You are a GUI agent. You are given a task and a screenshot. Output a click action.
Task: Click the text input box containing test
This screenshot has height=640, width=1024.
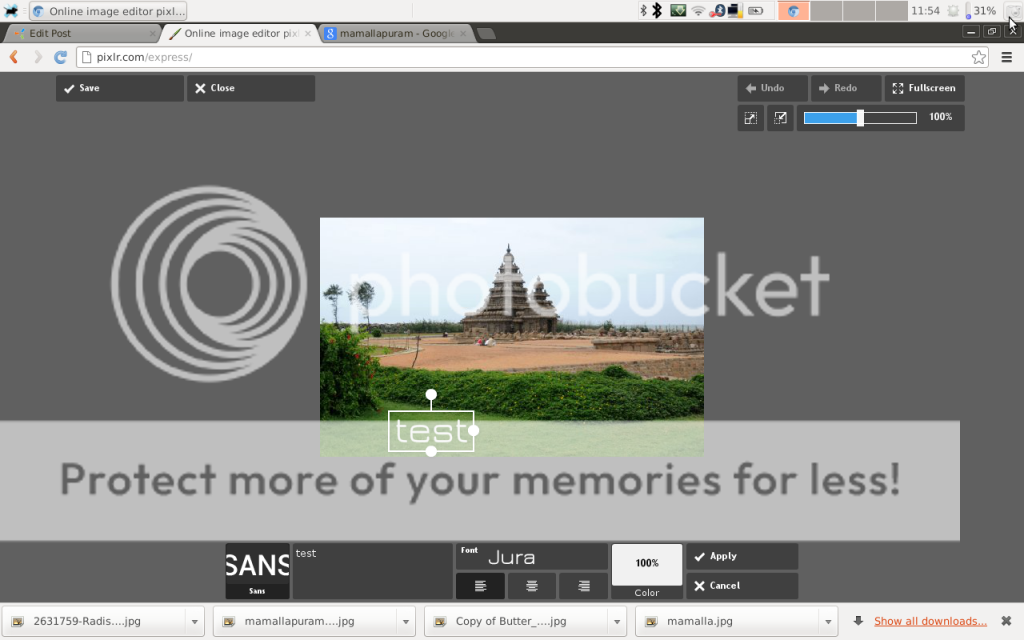click(372, 571)
